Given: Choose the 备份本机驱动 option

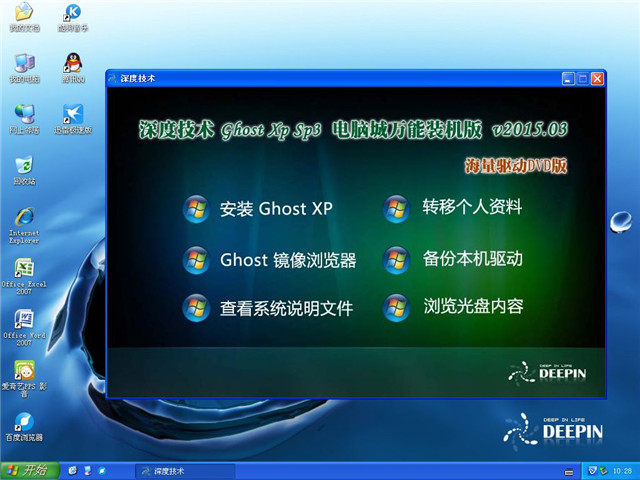Looking at the screenshot, I should [x=453, y=259].
